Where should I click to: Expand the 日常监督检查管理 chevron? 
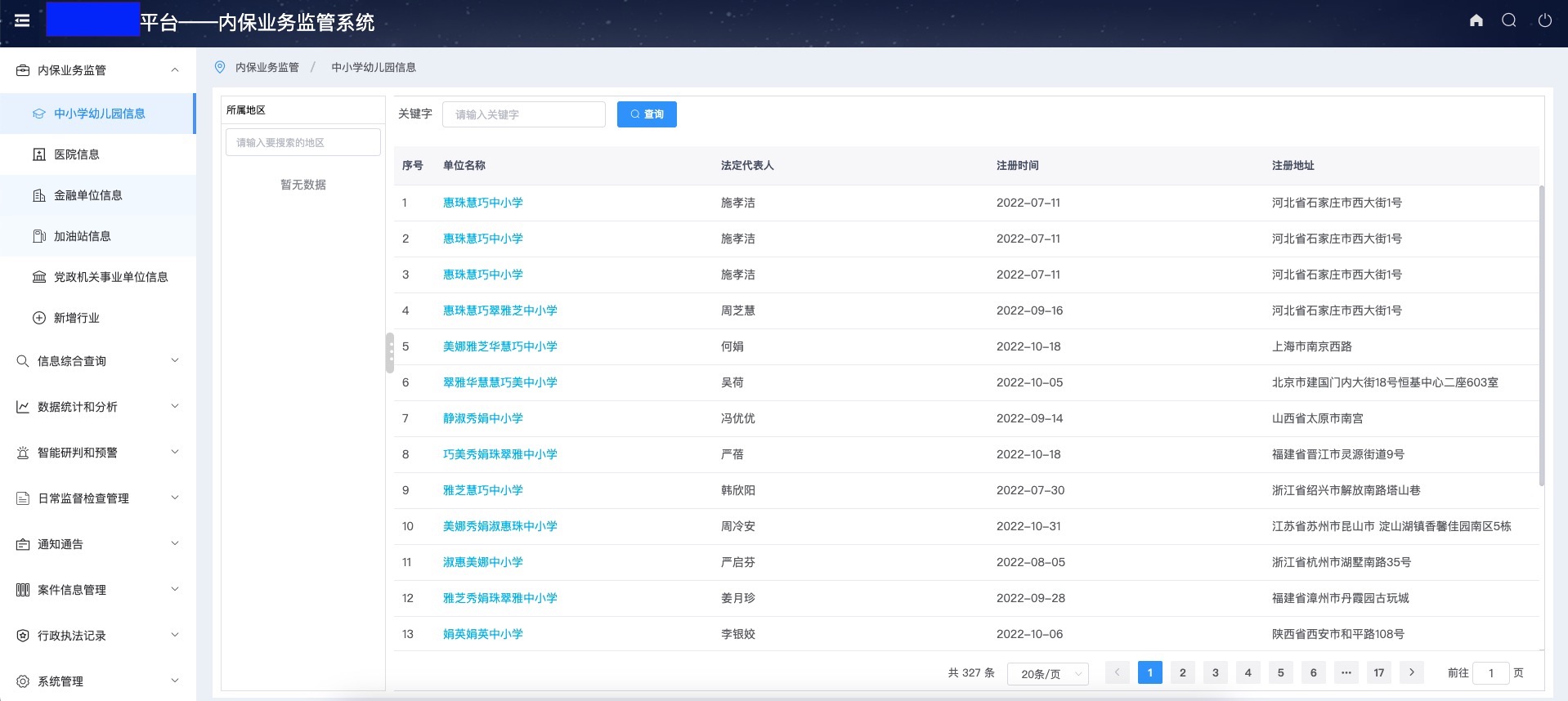[175, 498]
